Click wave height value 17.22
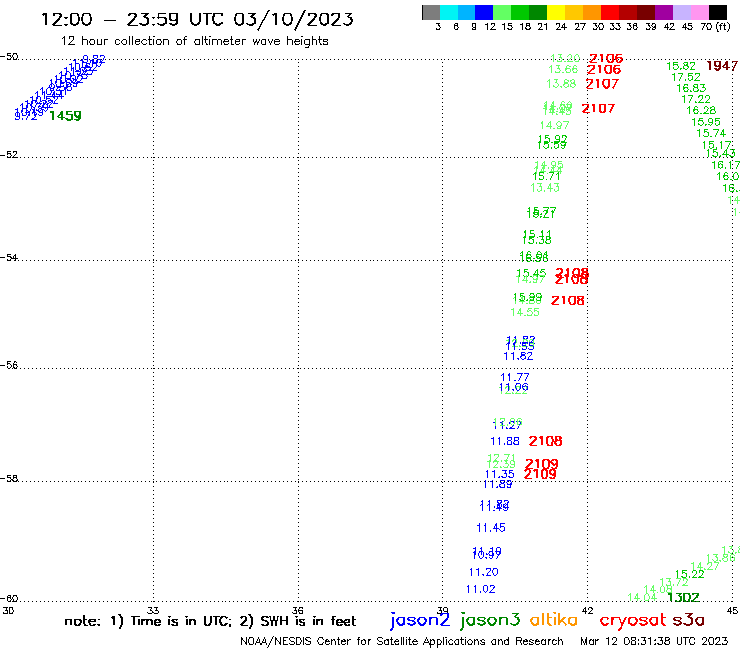Screen dimensions: 740x650 tap(696, 99)
